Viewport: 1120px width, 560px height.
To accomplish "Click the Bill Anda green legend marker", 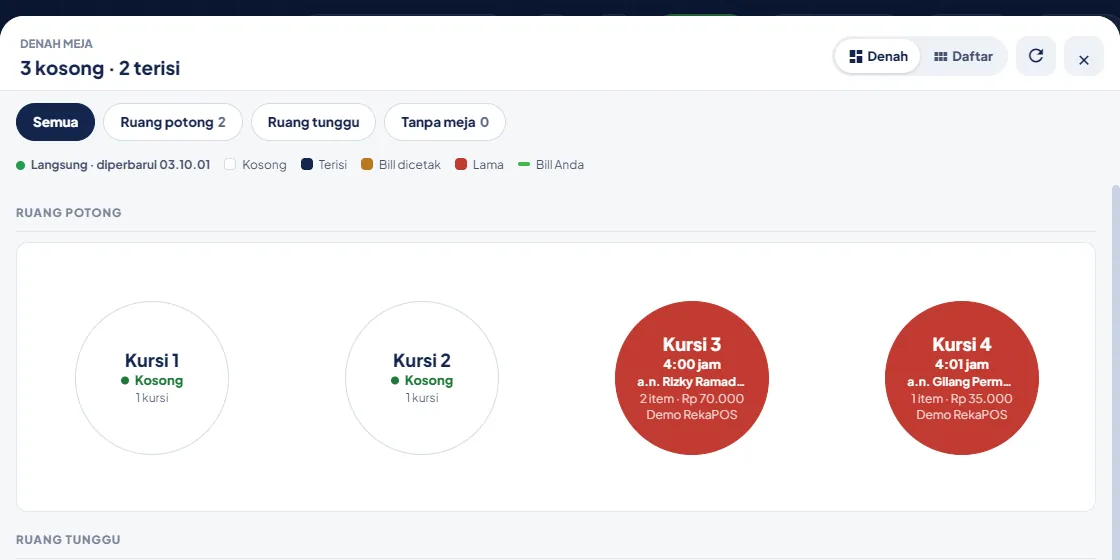I will (524, 164).
